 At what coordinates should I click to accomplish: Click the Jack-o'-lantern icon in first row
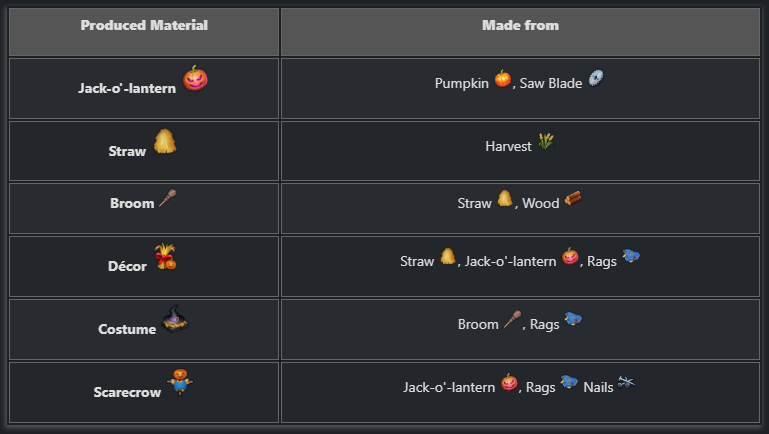[195, 79]
